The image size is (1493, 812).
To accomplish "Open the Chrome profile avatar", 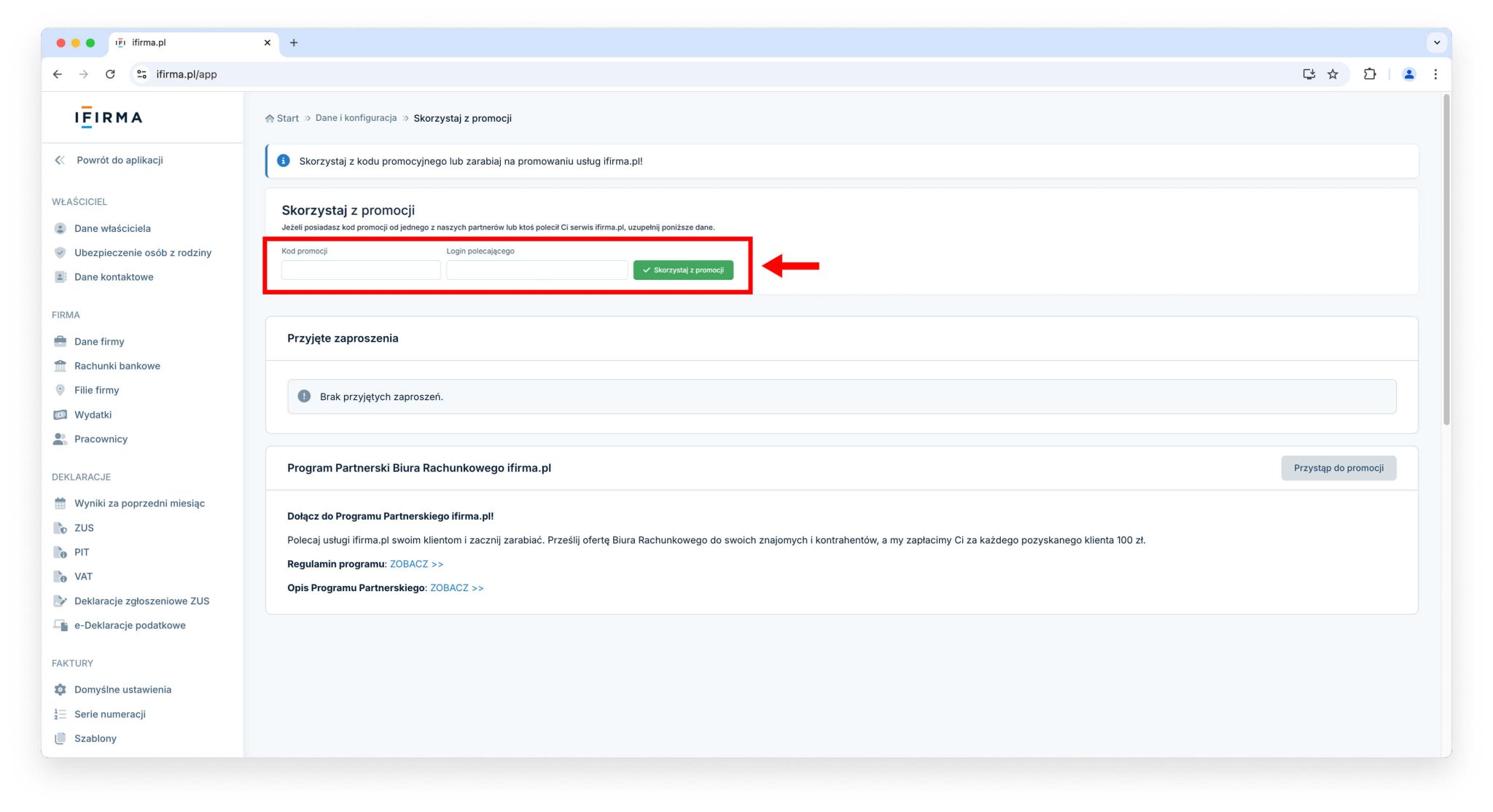I will click(x=1409, y=74).
